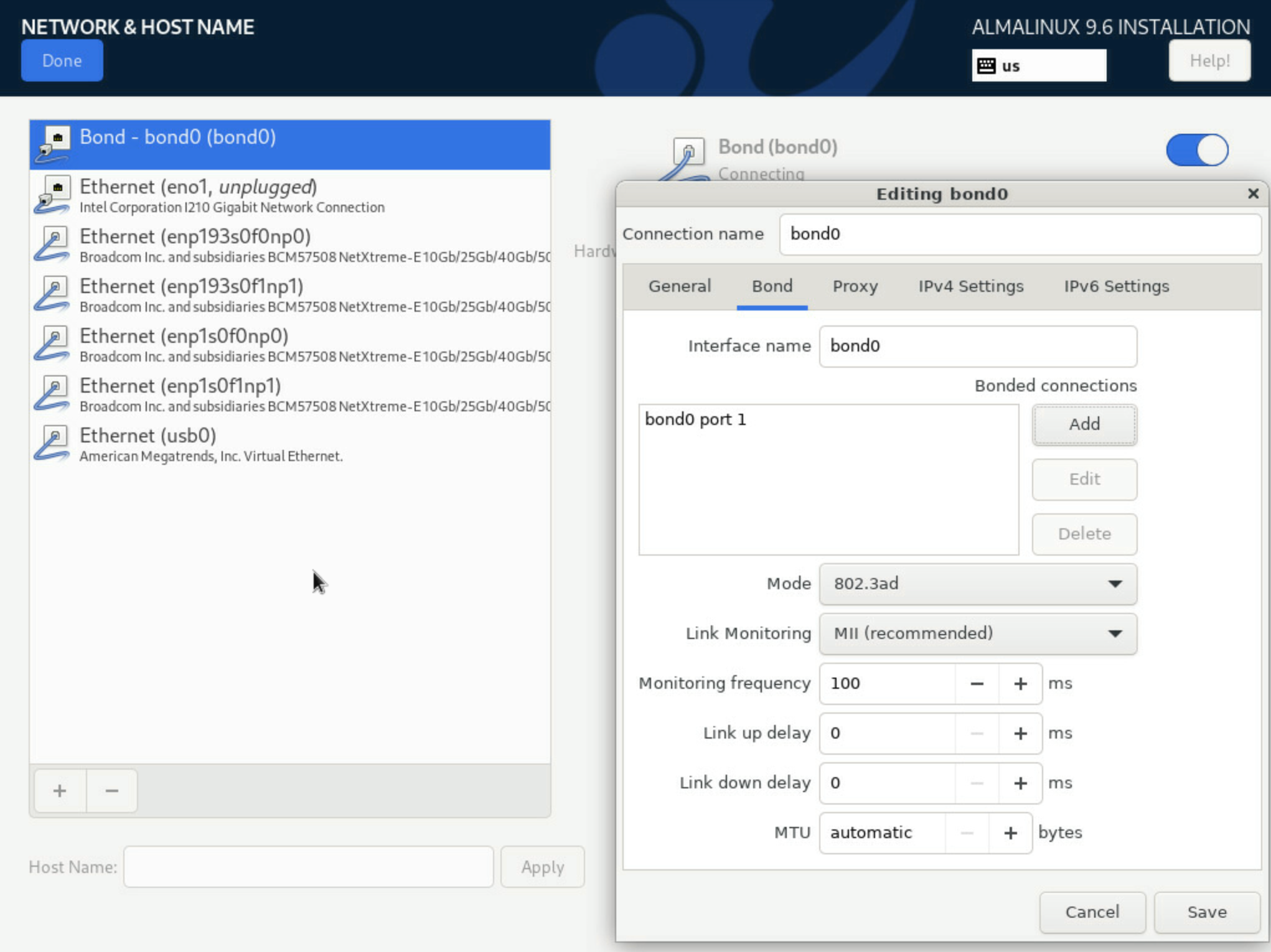Click the enp193s0f0np0 Ethernet icon
The image size is (1271, 952).
53,245
